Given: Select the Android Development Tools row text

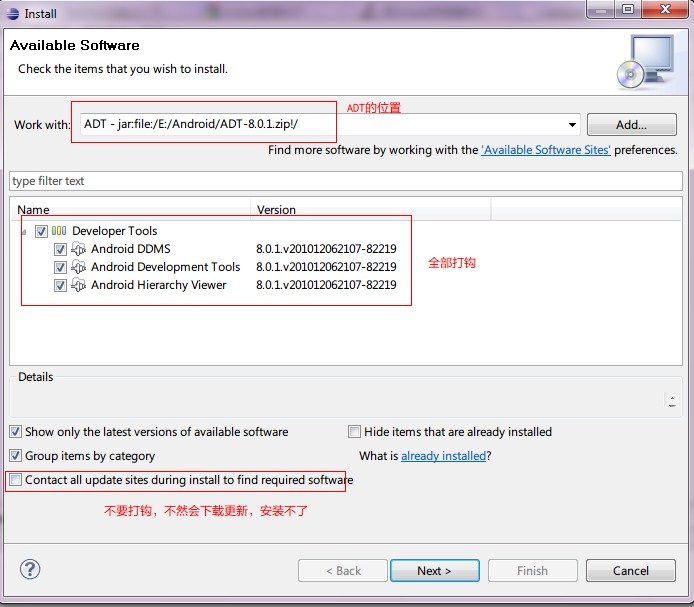Looking at the screenshot, I should [166, 267].
